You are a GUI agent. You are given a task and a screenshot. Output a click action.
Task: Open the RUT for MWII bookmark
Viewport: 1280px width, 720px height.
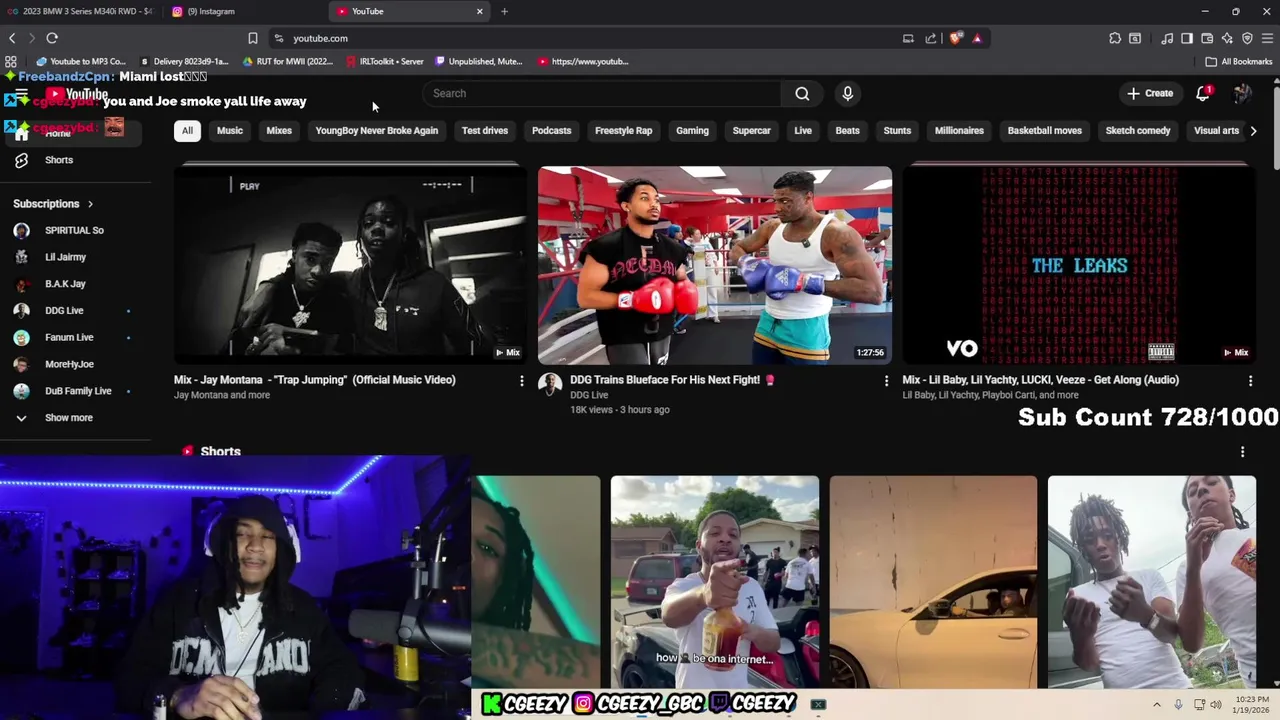pyautogui.click(x=288, y=61)
